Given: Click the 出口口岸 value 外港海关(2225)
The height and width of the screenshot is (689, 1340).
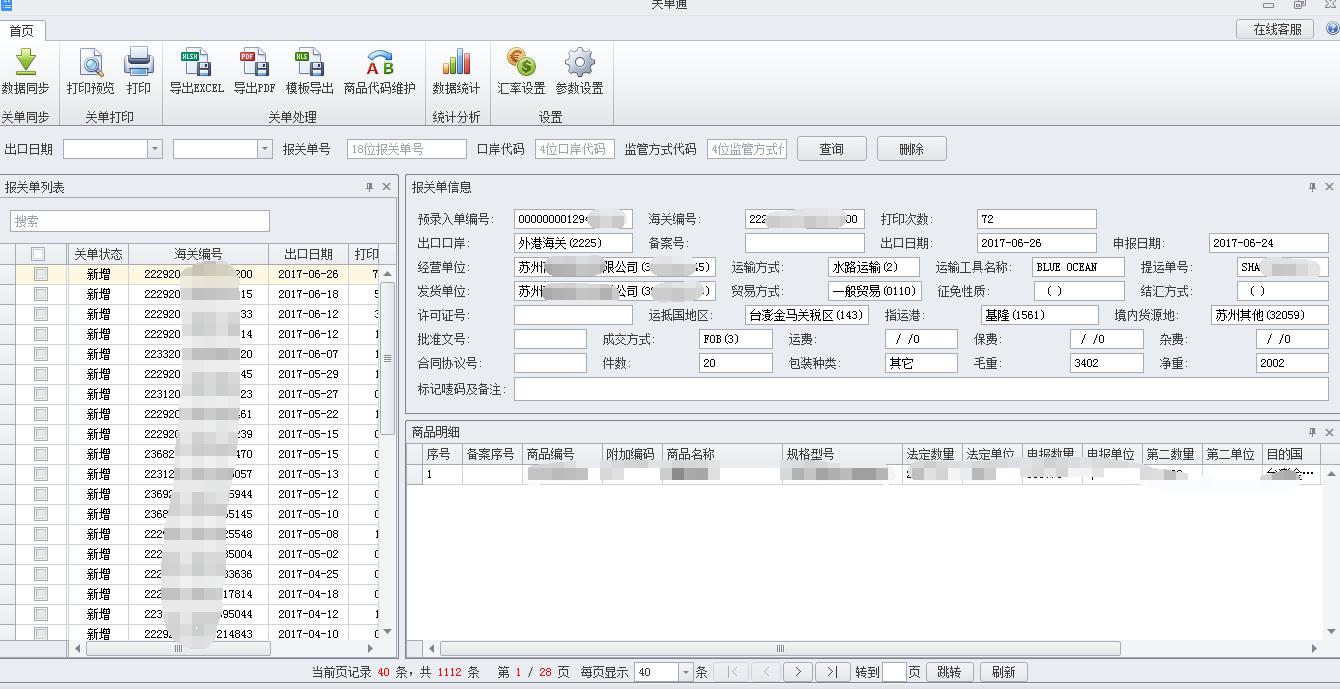Looking at the screenshot, I should click(573, 243).
